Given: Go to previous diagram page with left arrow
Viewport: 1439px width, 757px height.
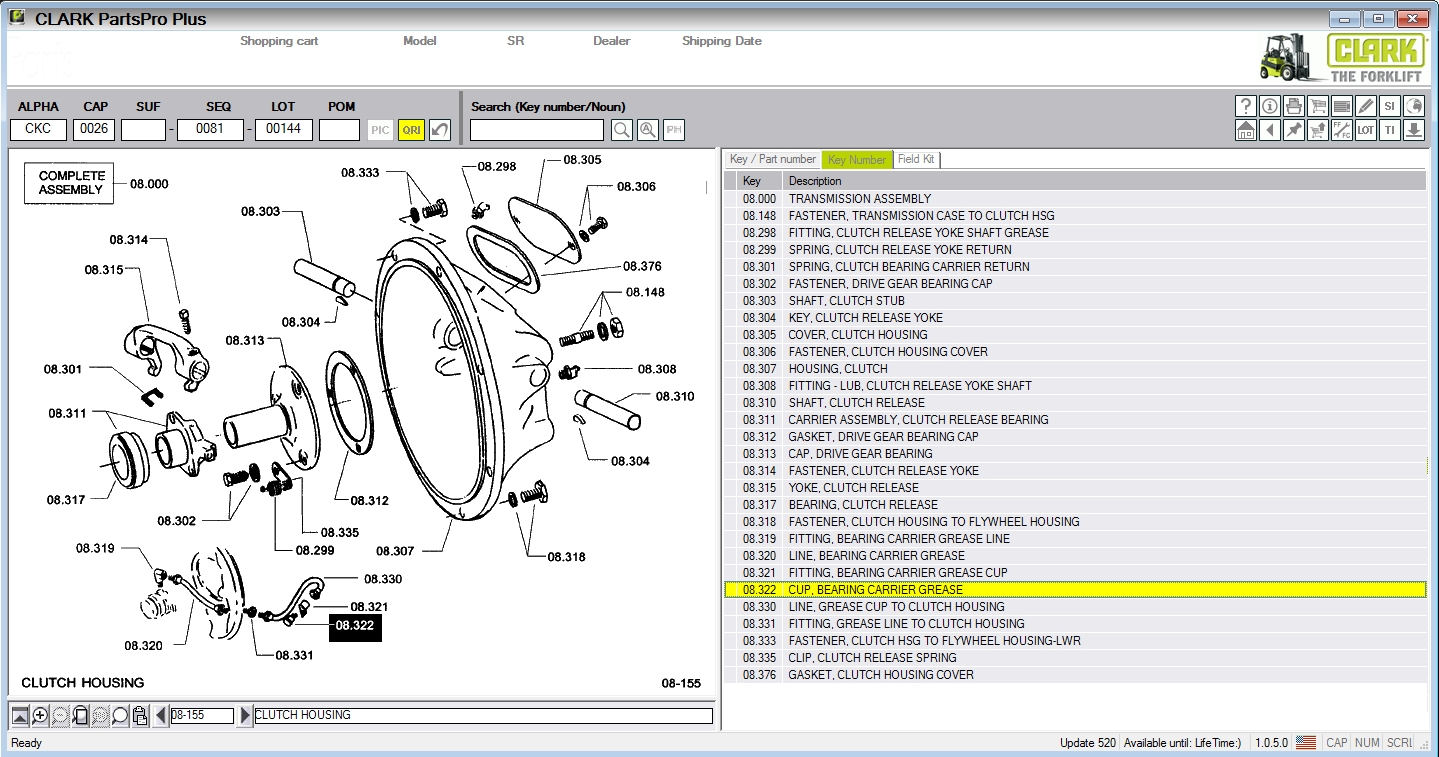Looking at the screenshot, I should pos(161,716).
